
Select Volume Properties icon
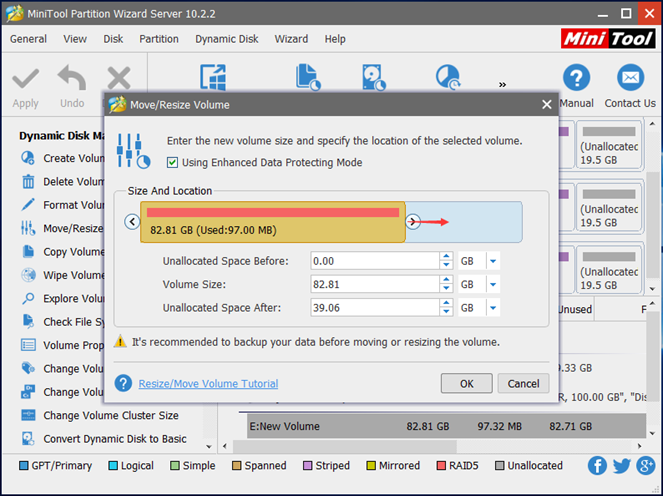(28, 345)
